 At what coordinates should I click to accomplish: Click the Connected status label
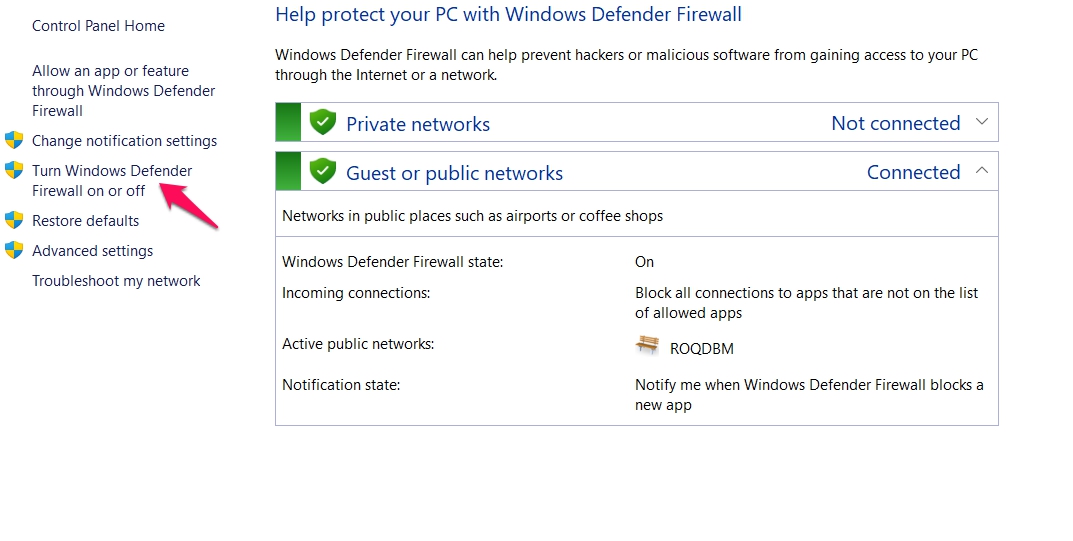[914, 172]
